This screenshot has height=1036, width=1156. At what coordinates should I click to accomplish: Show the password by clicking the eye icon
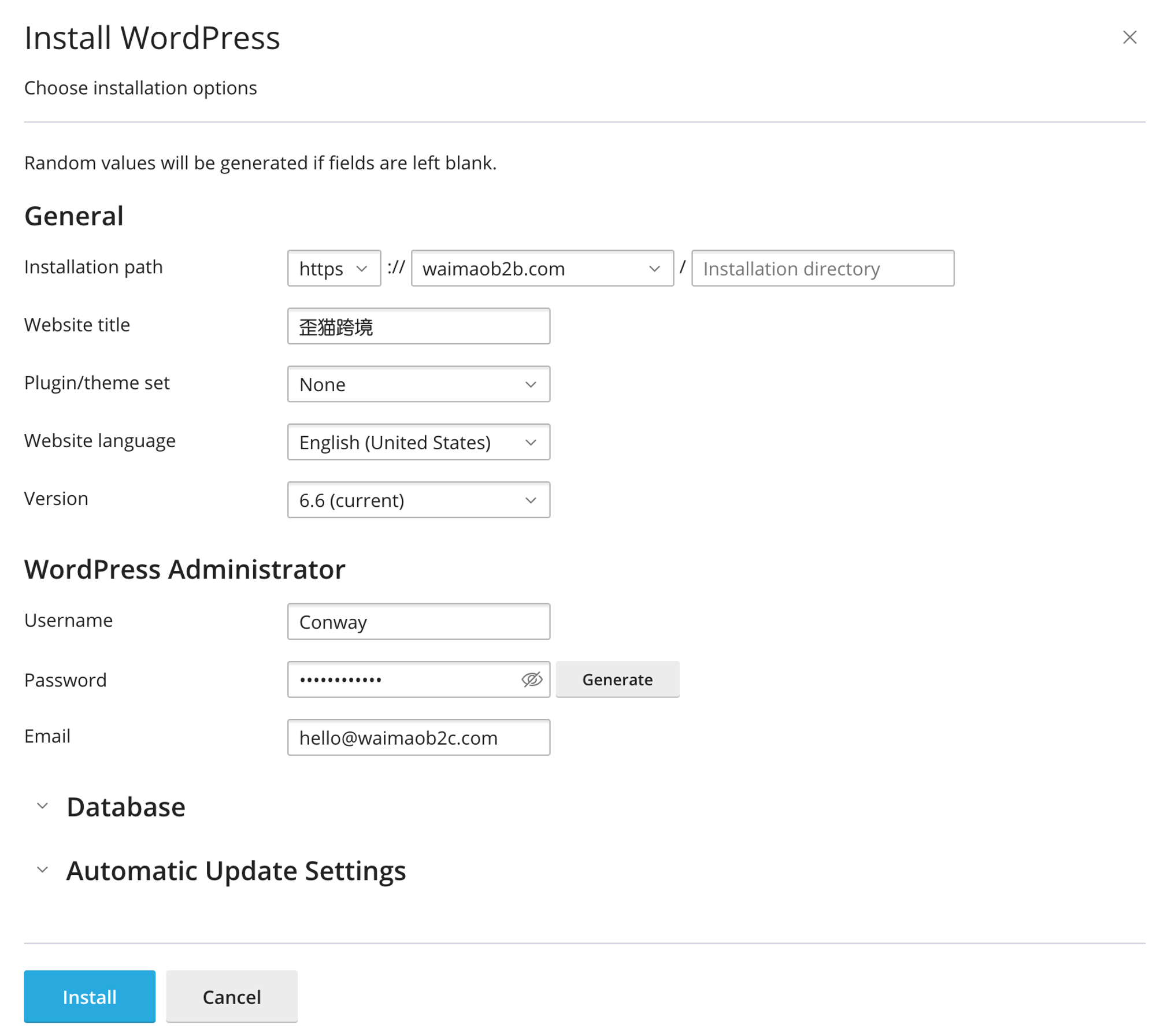531,679
